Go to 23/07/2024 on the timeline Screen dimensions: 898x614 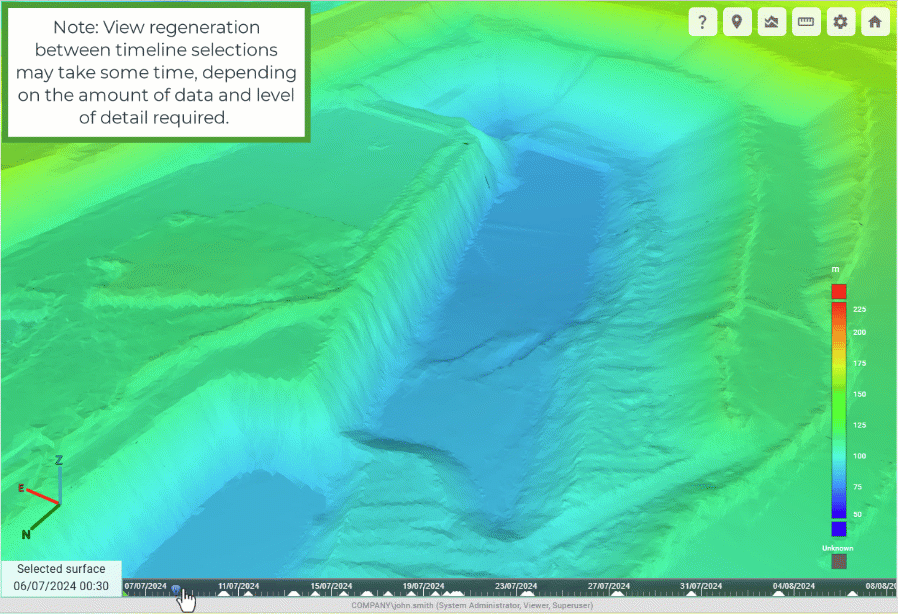coord(515,585)
